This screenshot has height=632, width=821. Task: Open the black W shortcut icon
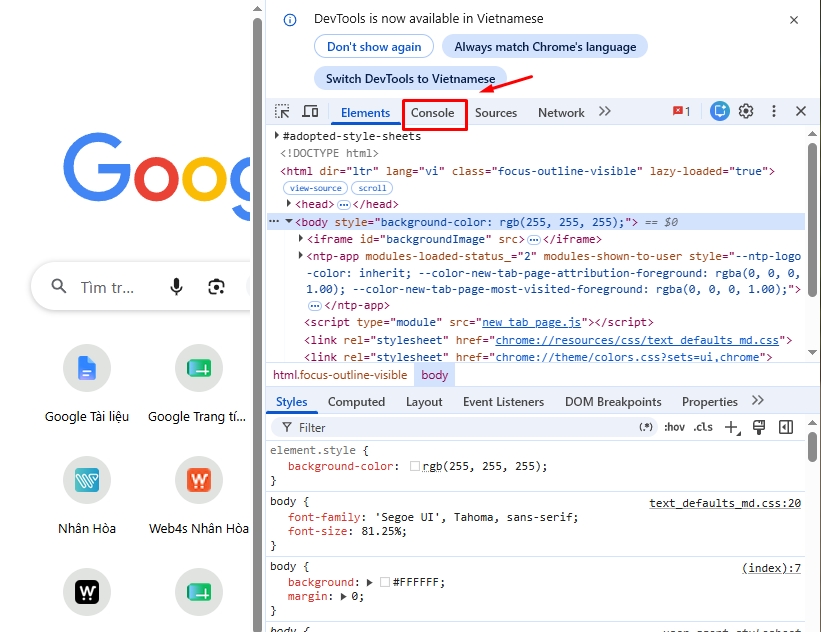pos(87,592)
